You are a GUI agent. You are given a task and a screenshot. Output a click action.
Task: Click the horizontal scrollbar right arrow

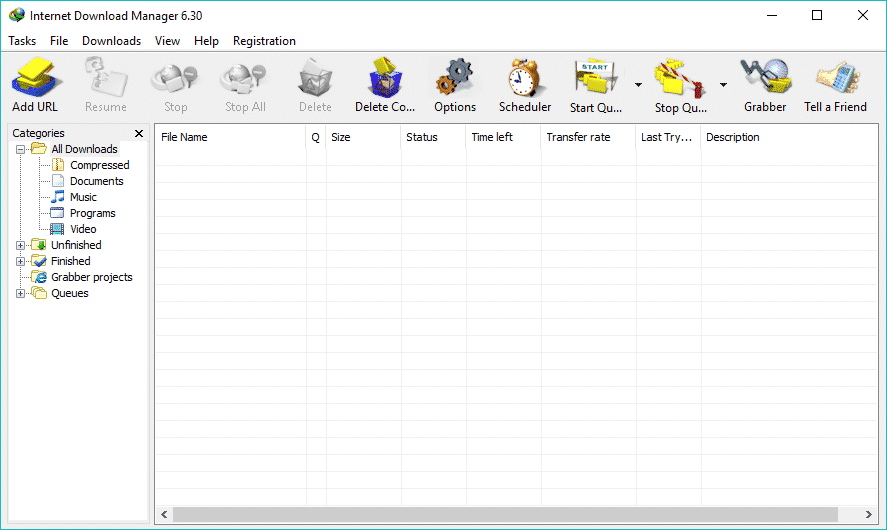click(x=868, y=514)
